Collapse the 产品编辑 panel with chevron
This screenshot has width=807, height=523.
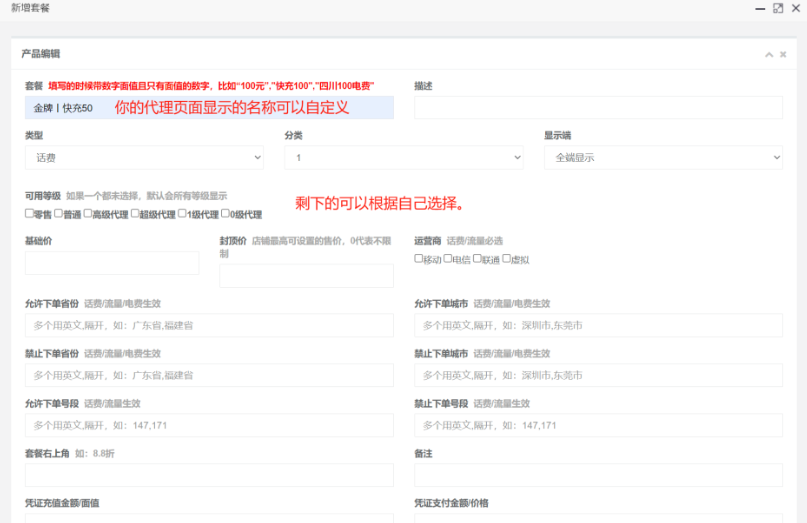coord(768,54)
